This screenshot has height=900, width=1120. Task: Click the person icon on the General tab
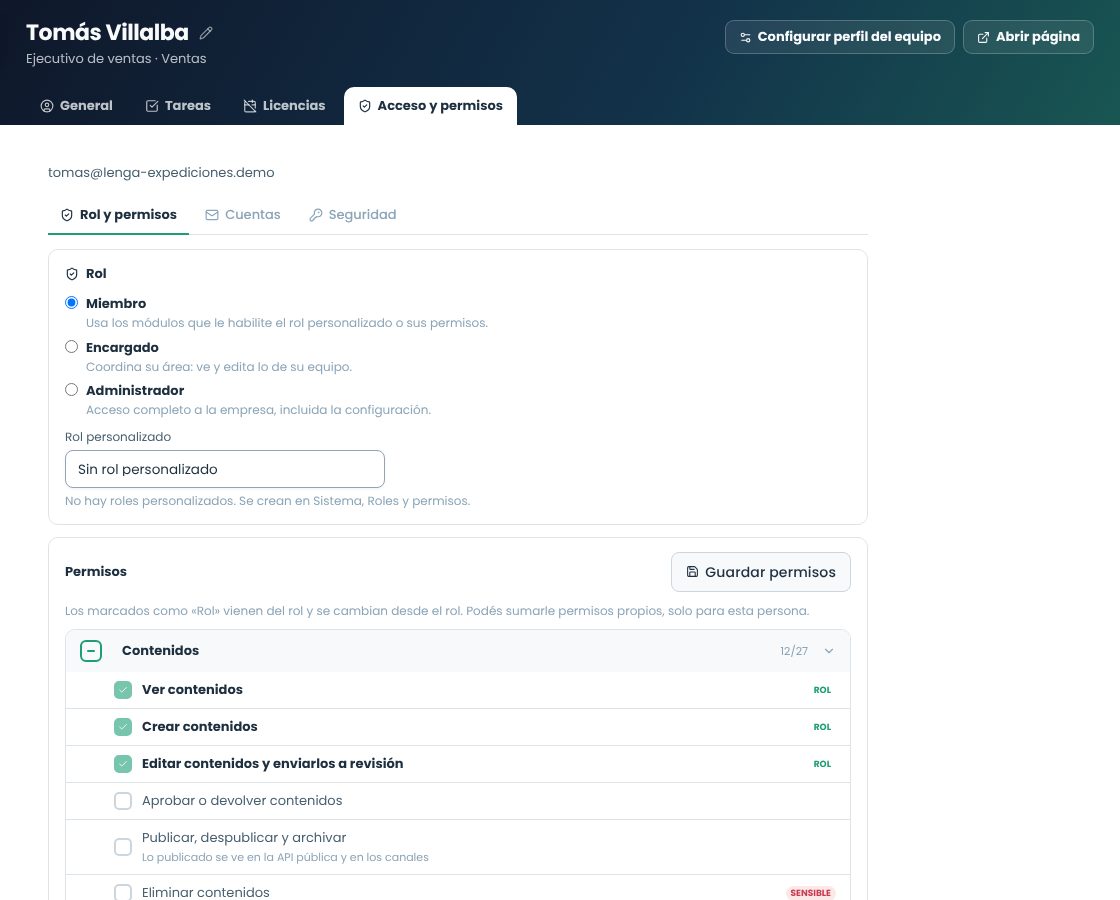47,106
